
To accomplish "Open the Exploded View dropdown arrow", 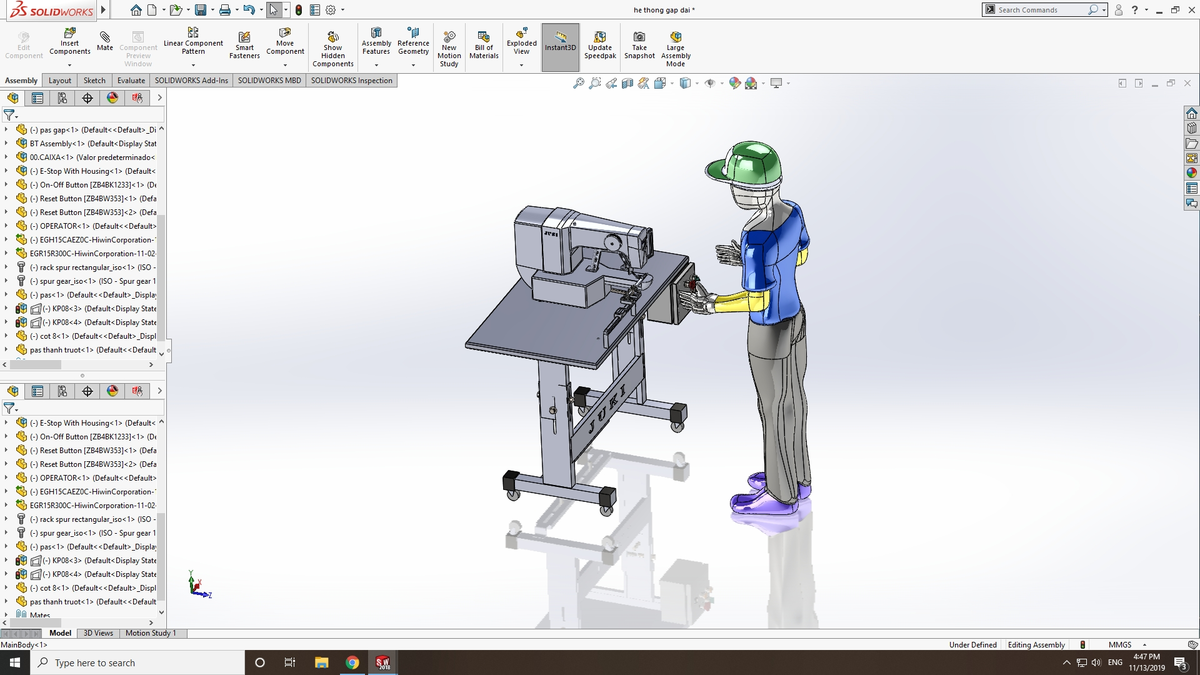I will 521,64.
